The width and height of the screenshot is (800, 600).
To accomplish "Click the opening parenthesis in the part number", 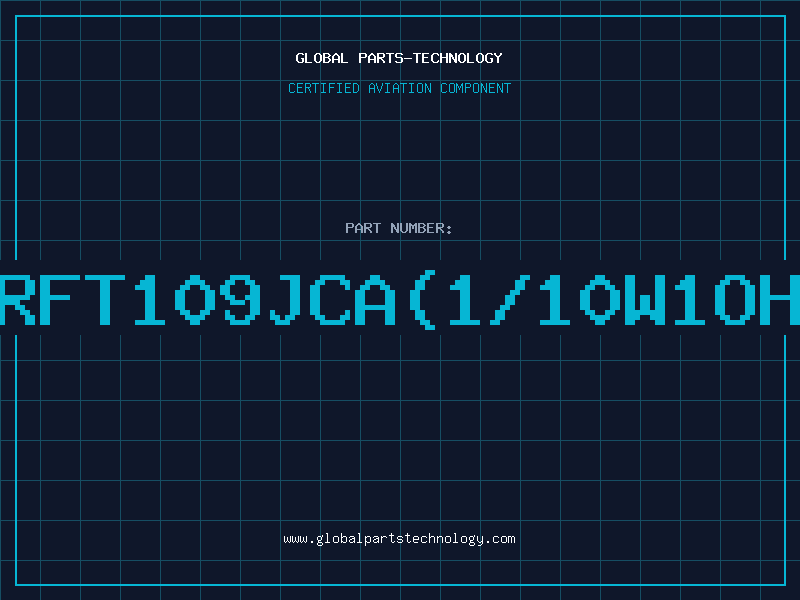I will [423, 300].
